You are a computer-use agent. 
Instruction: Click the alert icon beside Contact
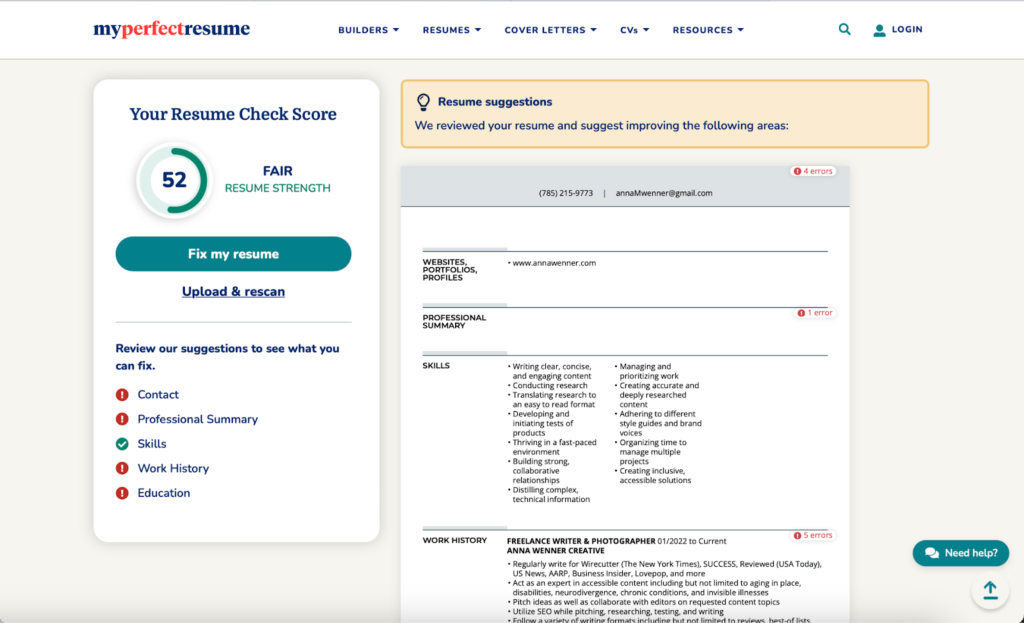[x=122, y=394]
